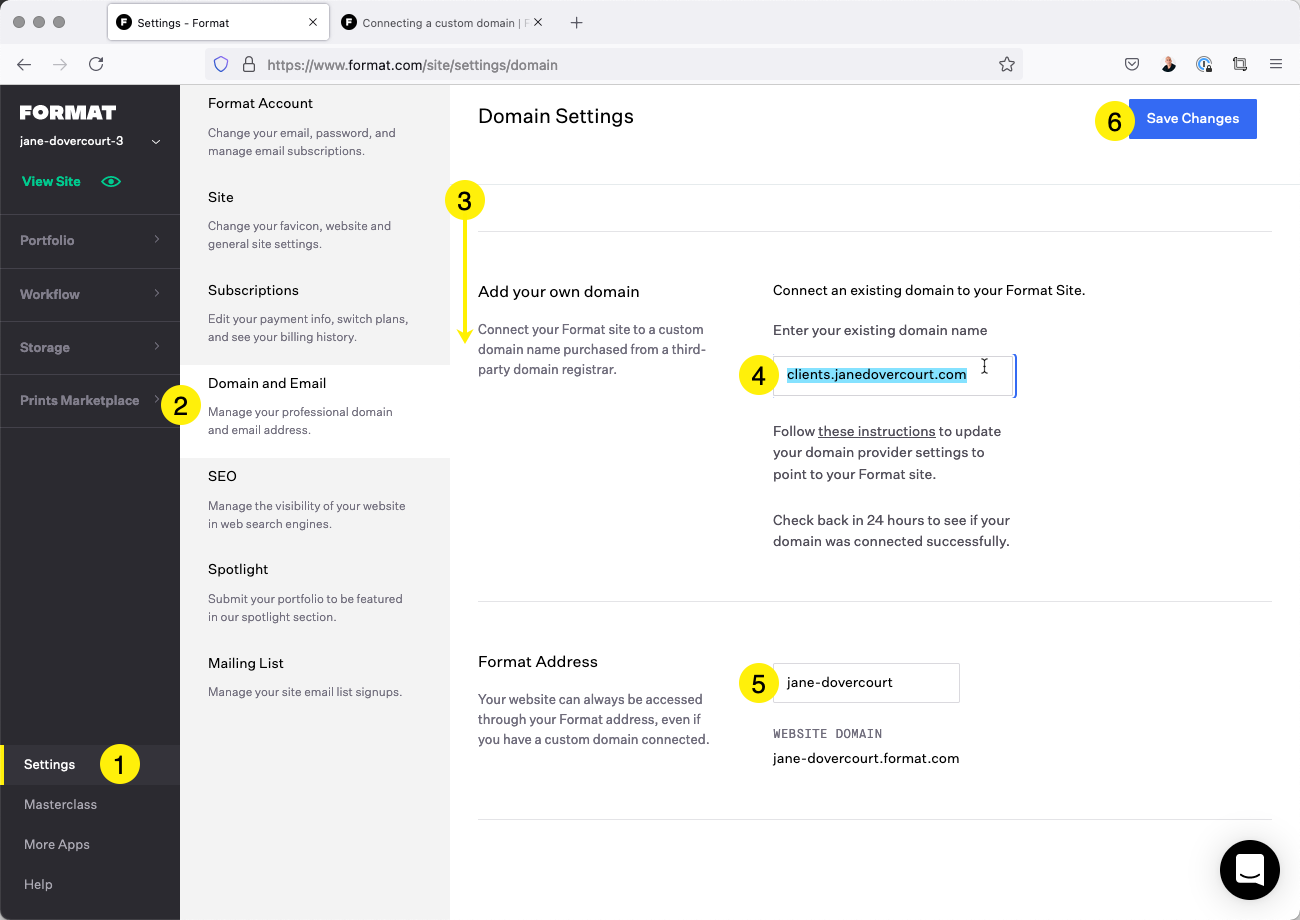Click the back navigation arrow
Viewport: 1300px width, 920px height.
click(24, 65)
